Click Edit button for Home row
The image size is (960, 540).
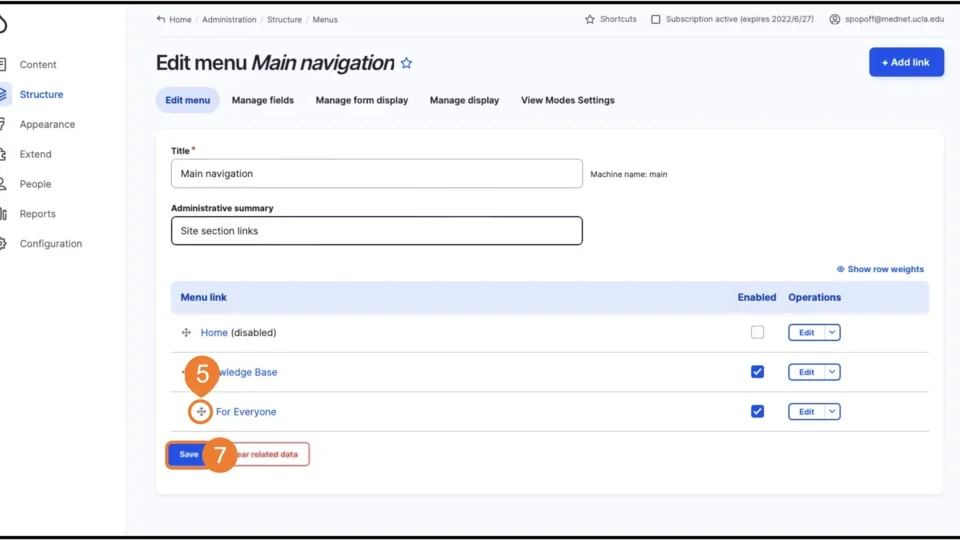806,332
